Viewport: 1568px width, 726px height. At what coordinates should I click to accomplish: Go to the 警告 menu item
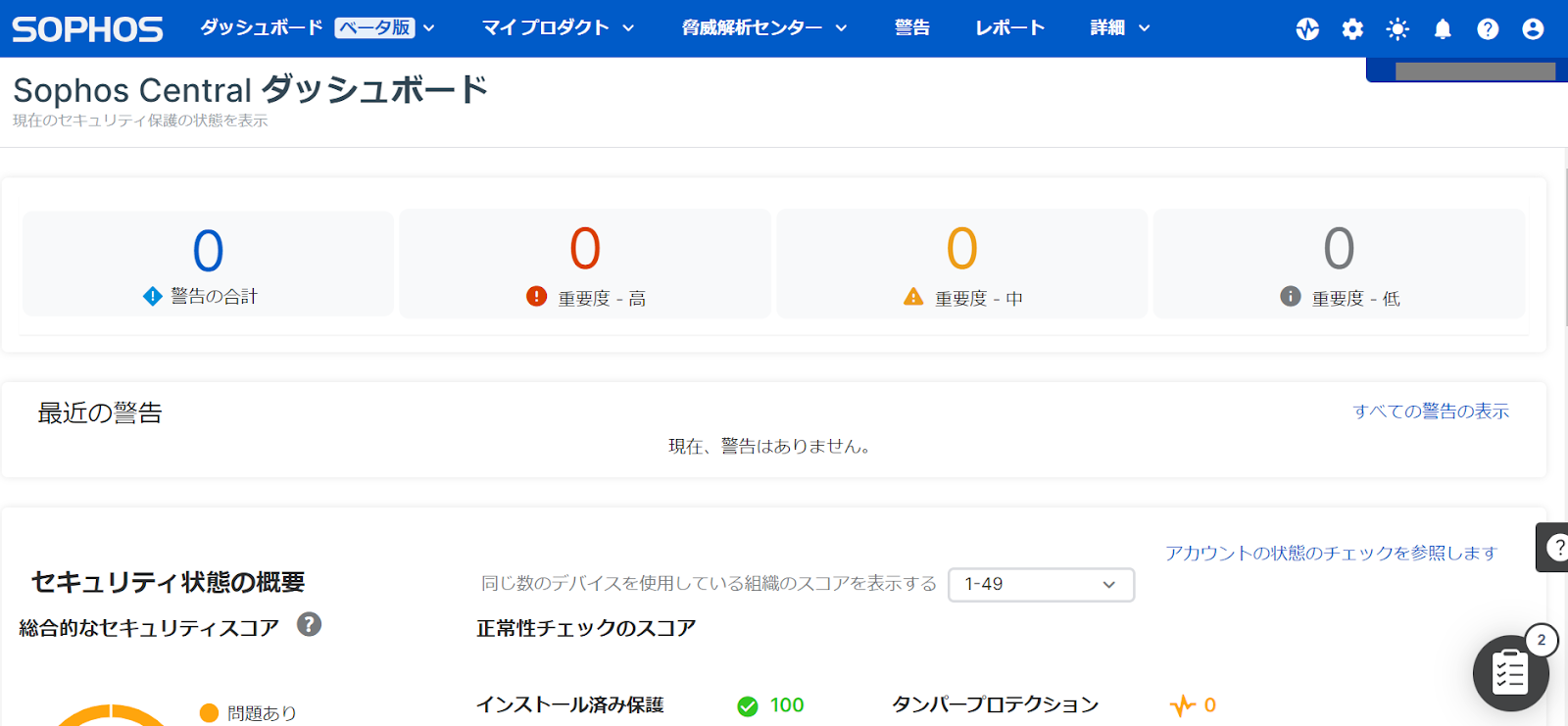pyautogui.click(x=911, y=28)
